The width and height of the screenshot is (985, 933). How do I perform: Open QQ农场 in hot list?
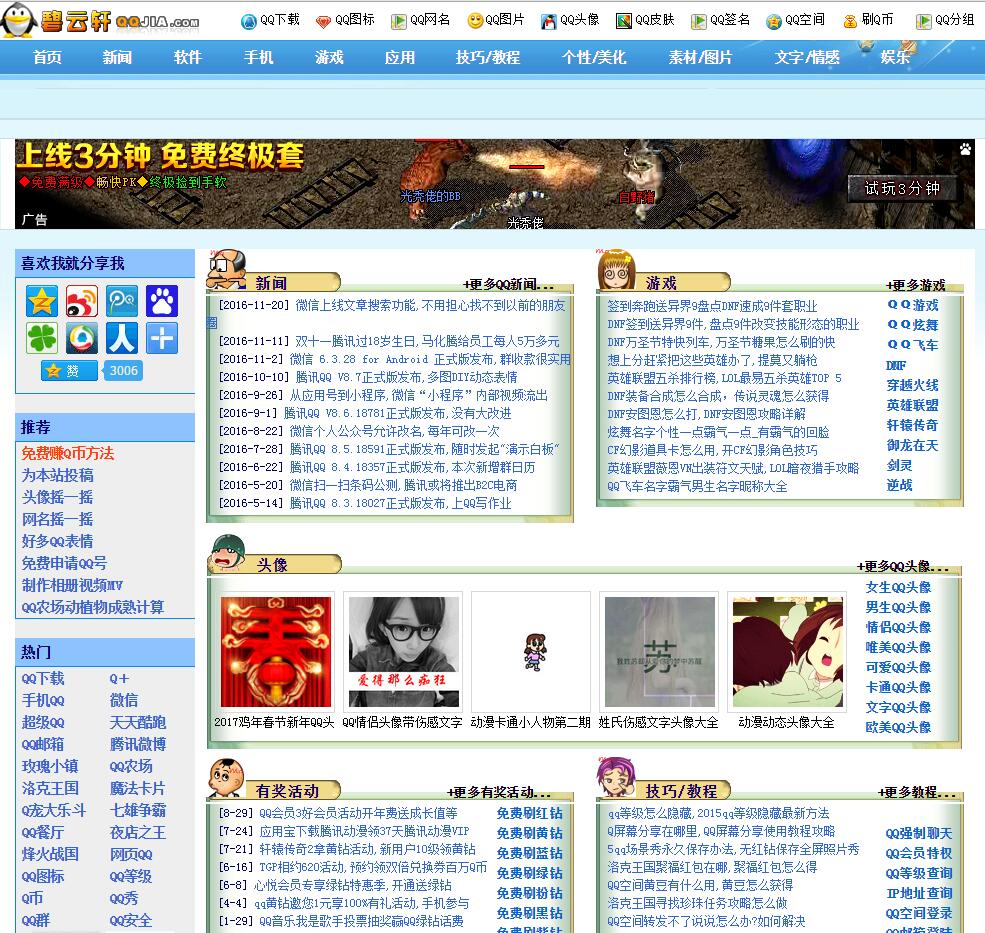[131, 766]
